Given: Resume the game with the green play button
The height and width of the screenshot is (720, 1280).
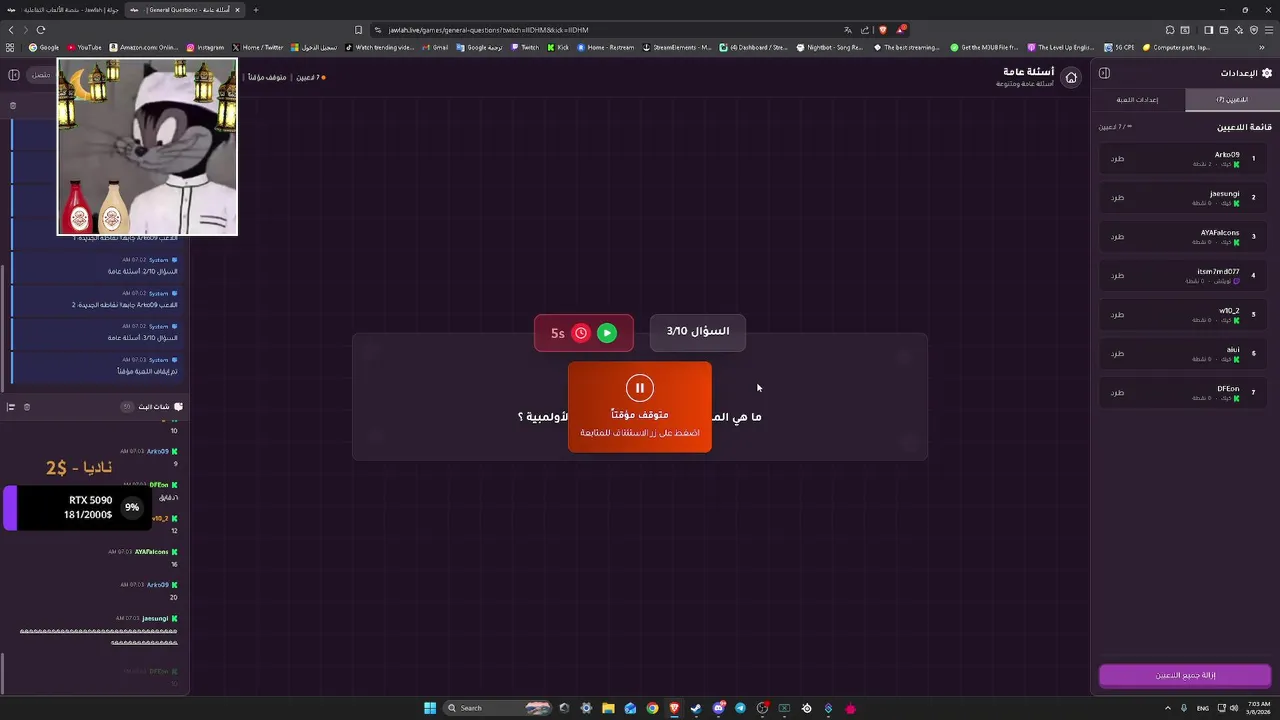Looking at the screenshot, I should tap(607, 333).
